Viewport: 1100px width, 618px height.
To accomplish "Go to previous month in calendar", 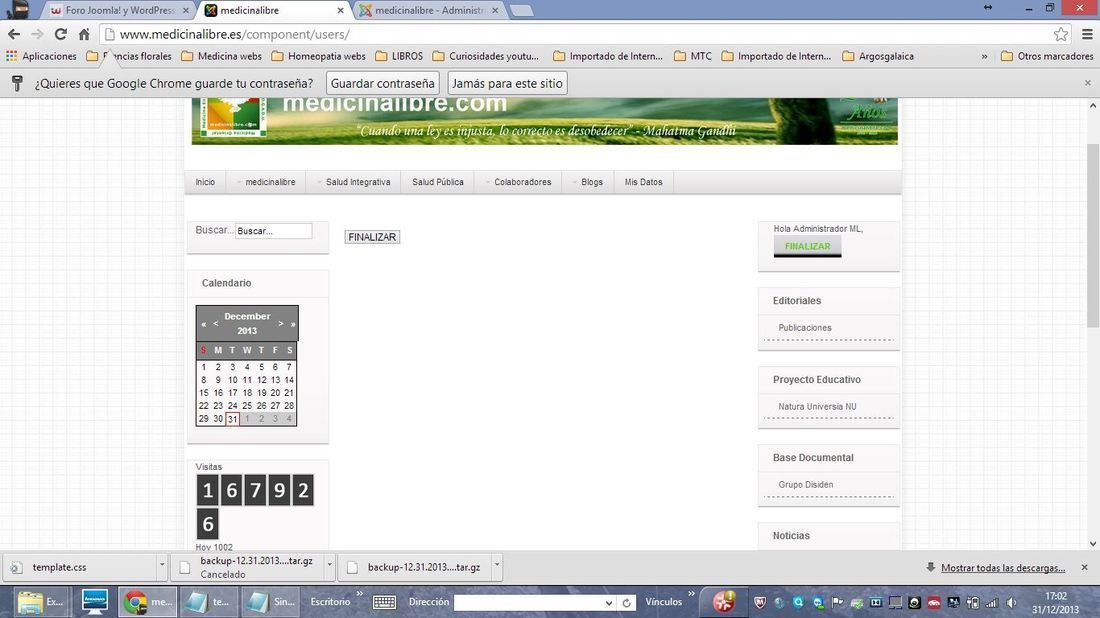I will pyautogui.click(x=215, y=323).
